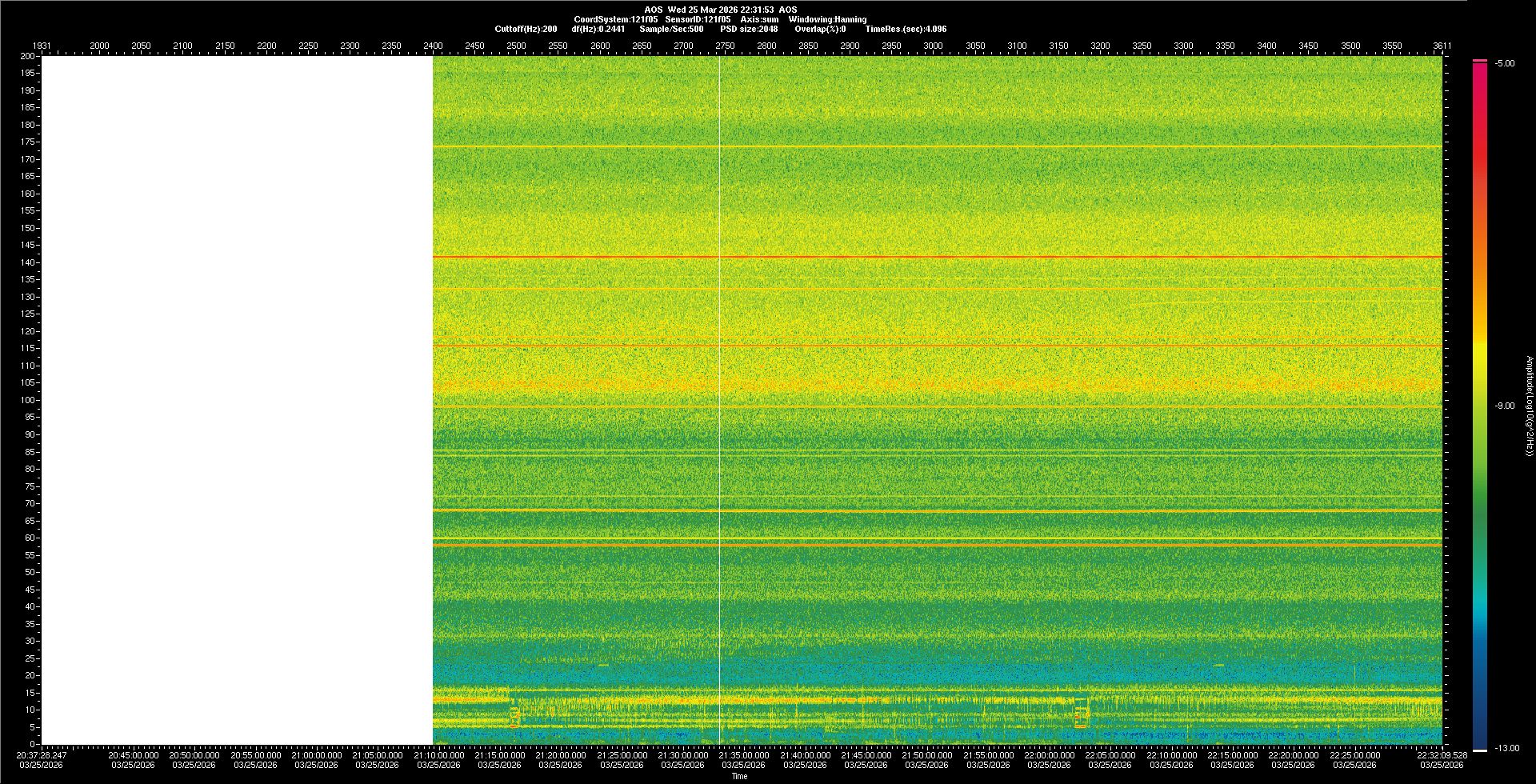Click the red region of the colorbar

pyautogui.click(x=1480, y=160)
